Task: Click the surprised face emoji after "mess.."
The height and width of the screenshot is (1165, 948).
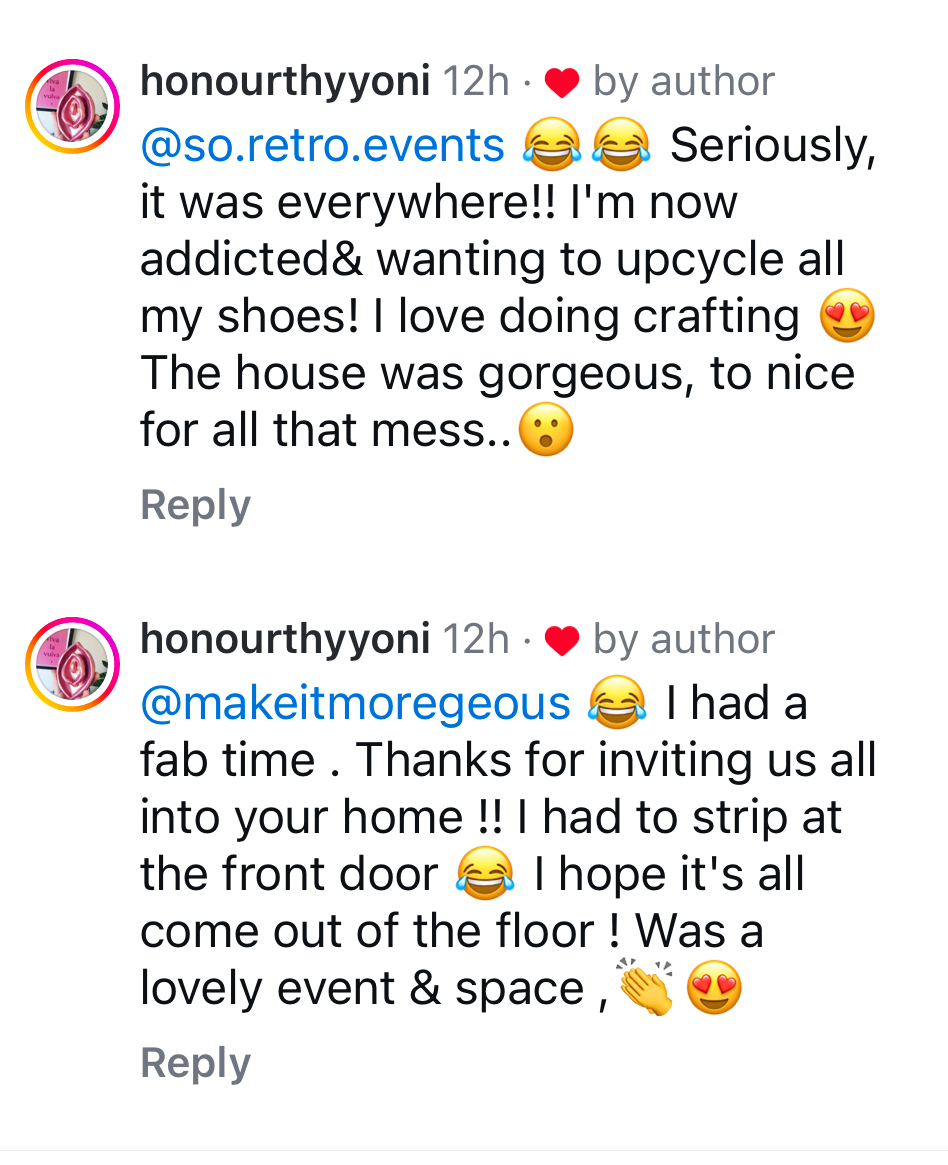Action: [x=547, y=433]
